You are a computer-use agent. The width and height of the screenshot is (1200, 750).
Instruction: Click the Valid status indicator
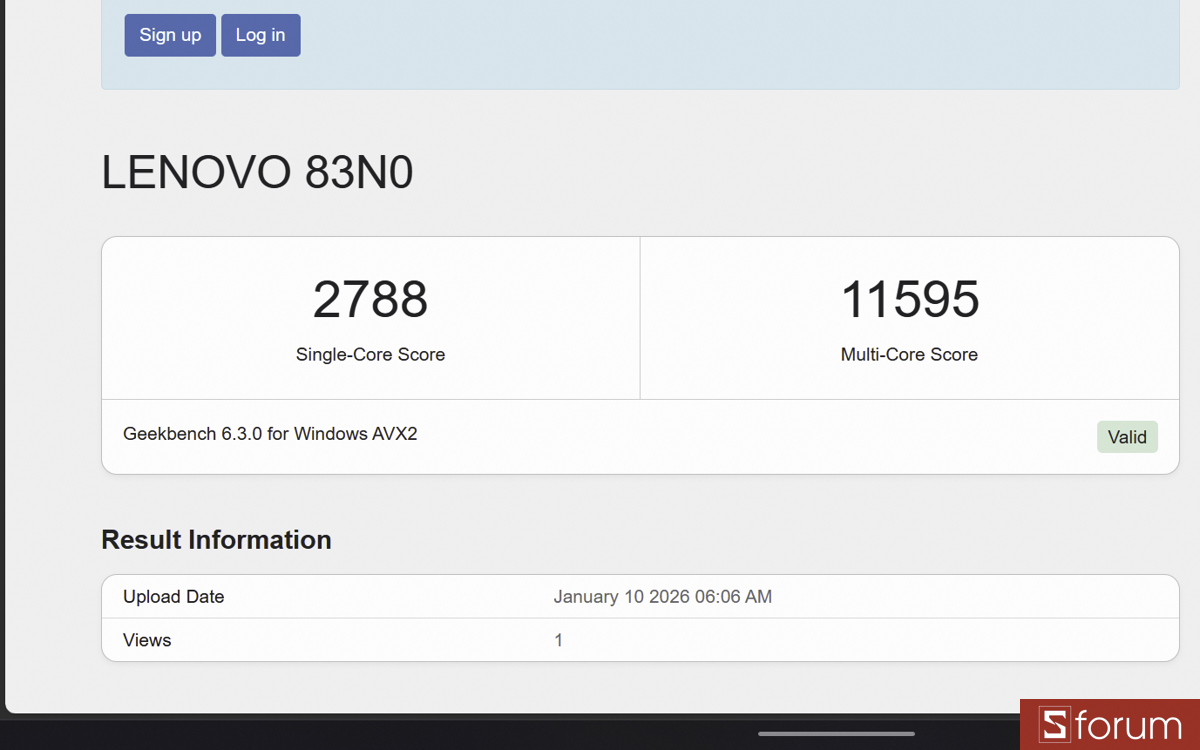click(x=1127, y=437)
